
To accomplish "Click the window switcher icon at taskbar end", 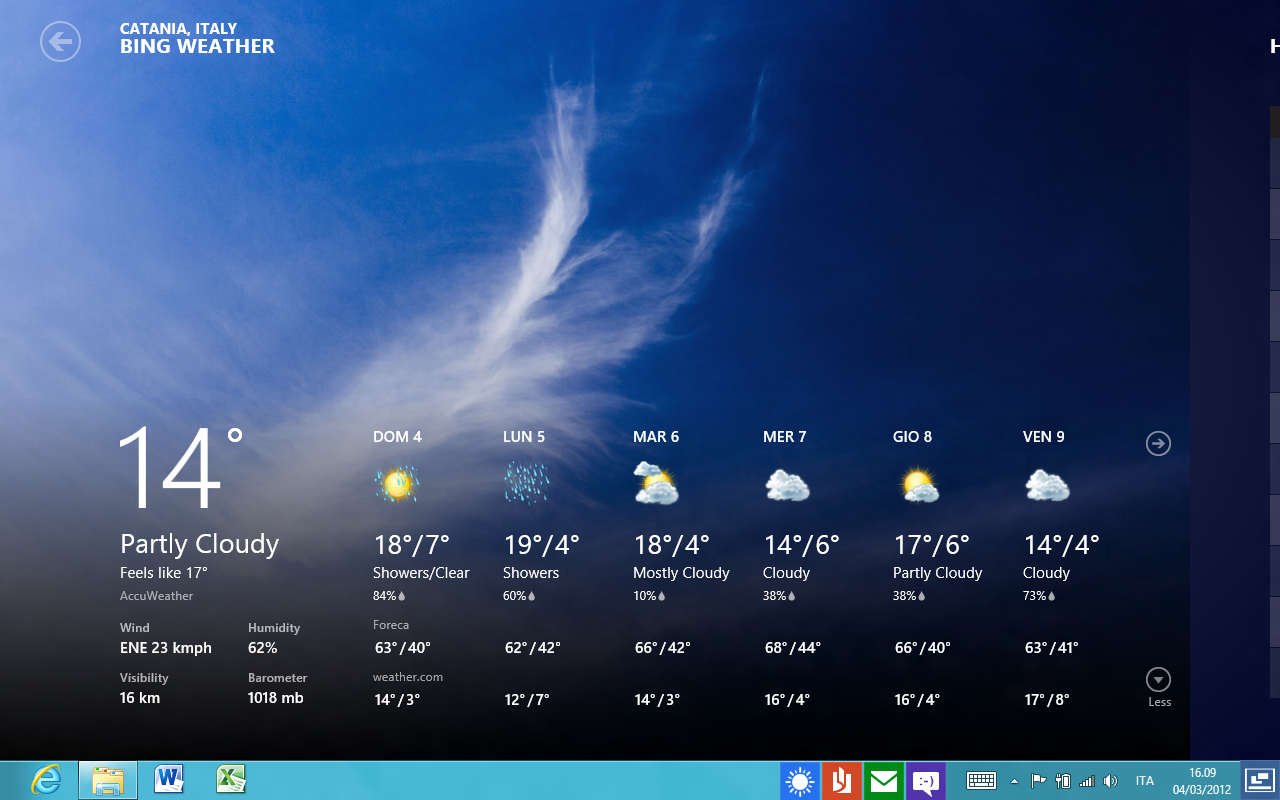I will [1260, 780].
